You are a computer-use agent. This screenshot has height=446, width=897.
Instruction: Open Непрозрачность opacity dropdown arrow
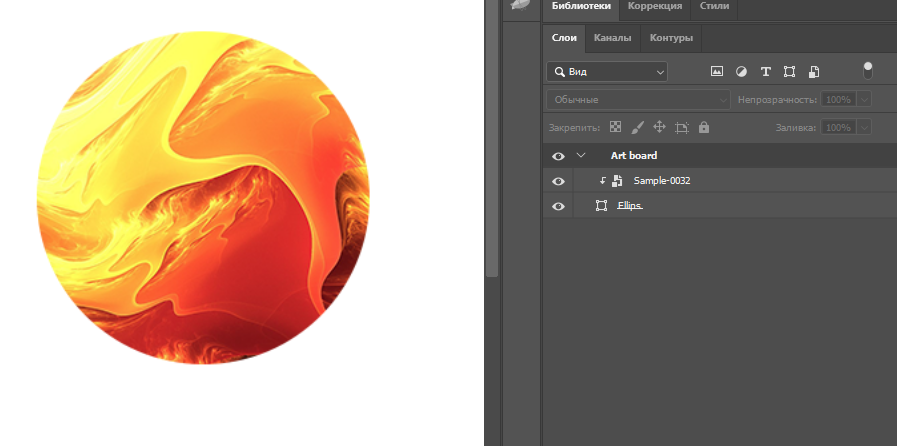[x=864, y=99]
